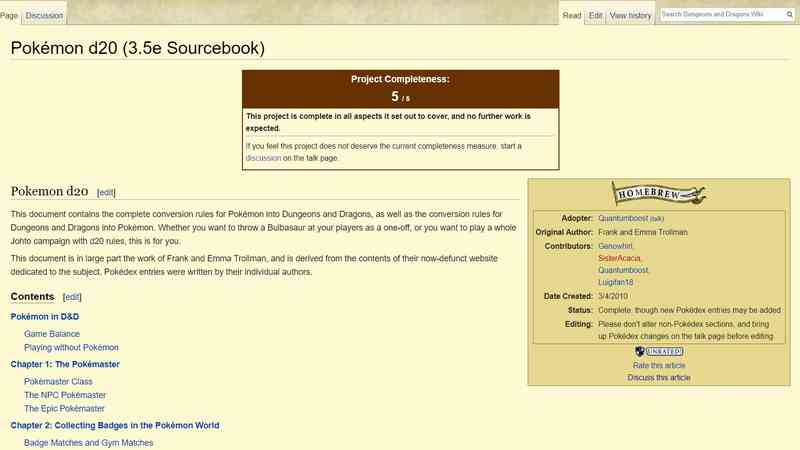
Task: Visit contributor Genowhirl's profile
Action: (x=615, y=245)
